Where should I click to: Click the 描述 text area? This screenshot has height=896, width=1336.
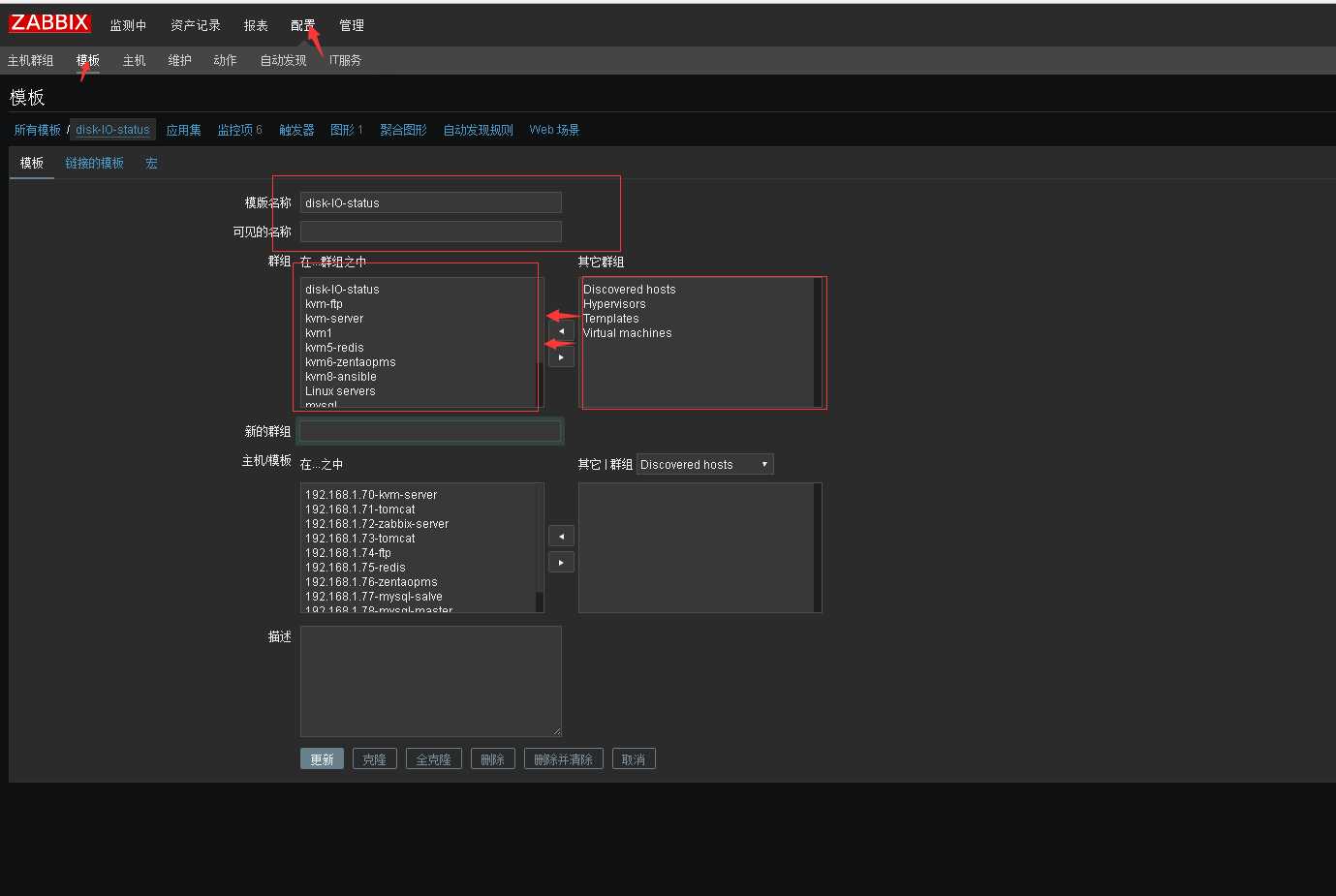tap(430, 681)
